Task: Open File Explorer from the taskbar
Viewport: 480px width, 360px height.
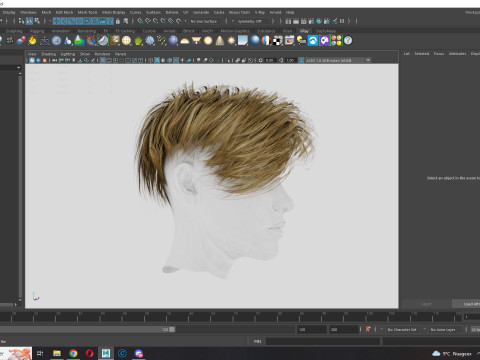Action: click(x=57, y=353)
